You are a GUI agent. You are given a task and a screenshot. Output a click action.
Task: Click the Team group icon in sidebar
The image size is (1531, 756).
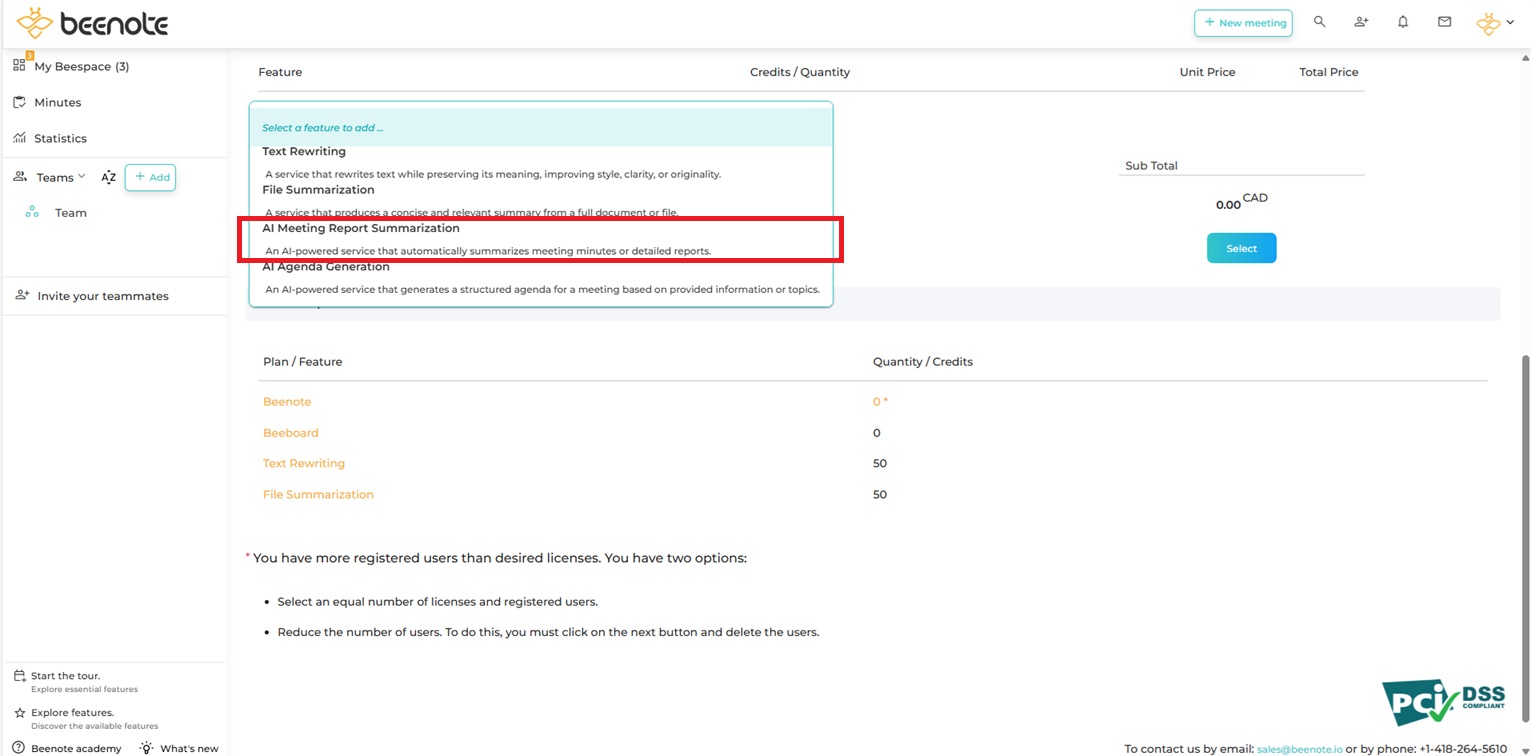tap(32, 213)
